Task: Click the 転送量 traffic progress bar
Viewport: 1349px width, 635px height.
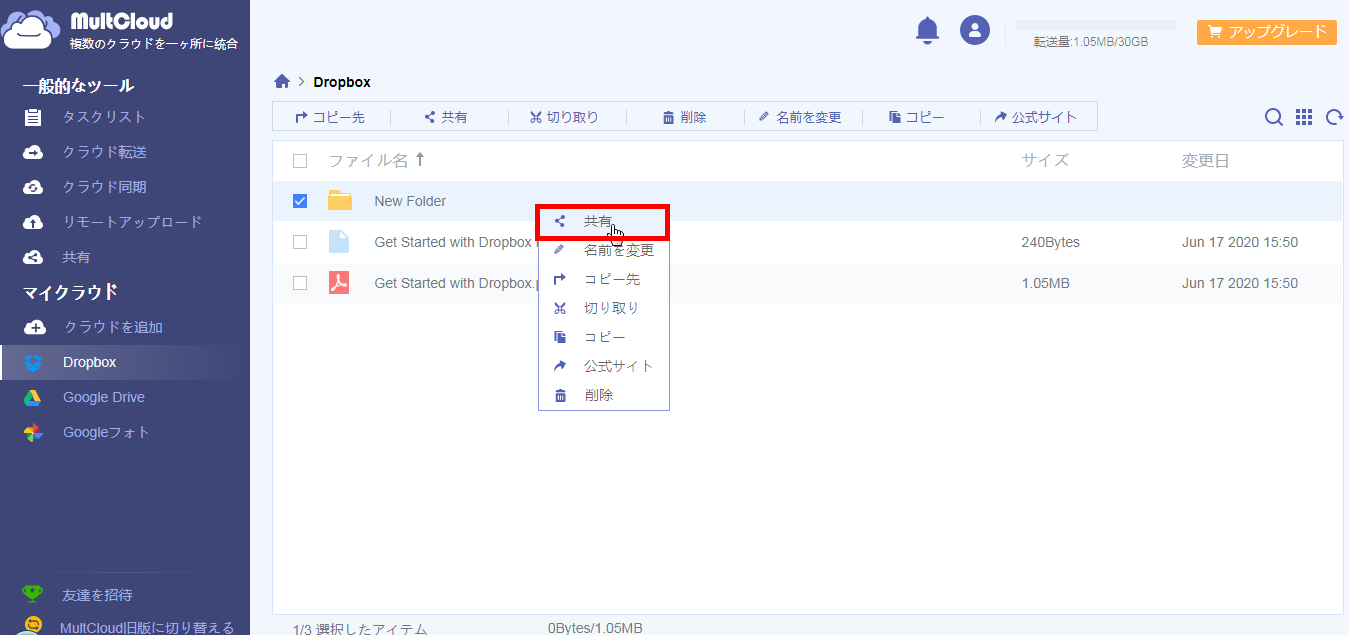Action: 1096,25
